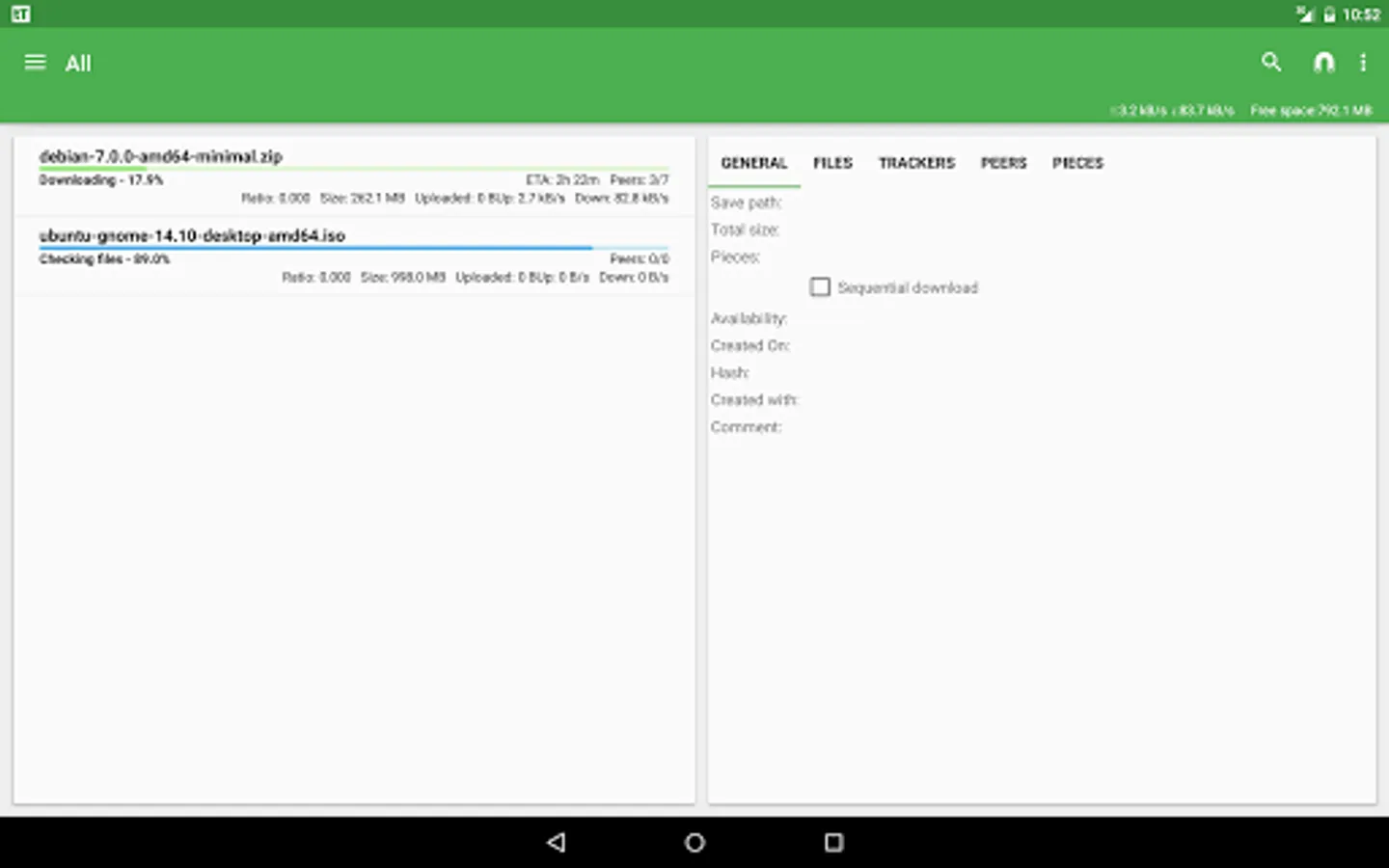View the PEERS tab

[1003, 163]
